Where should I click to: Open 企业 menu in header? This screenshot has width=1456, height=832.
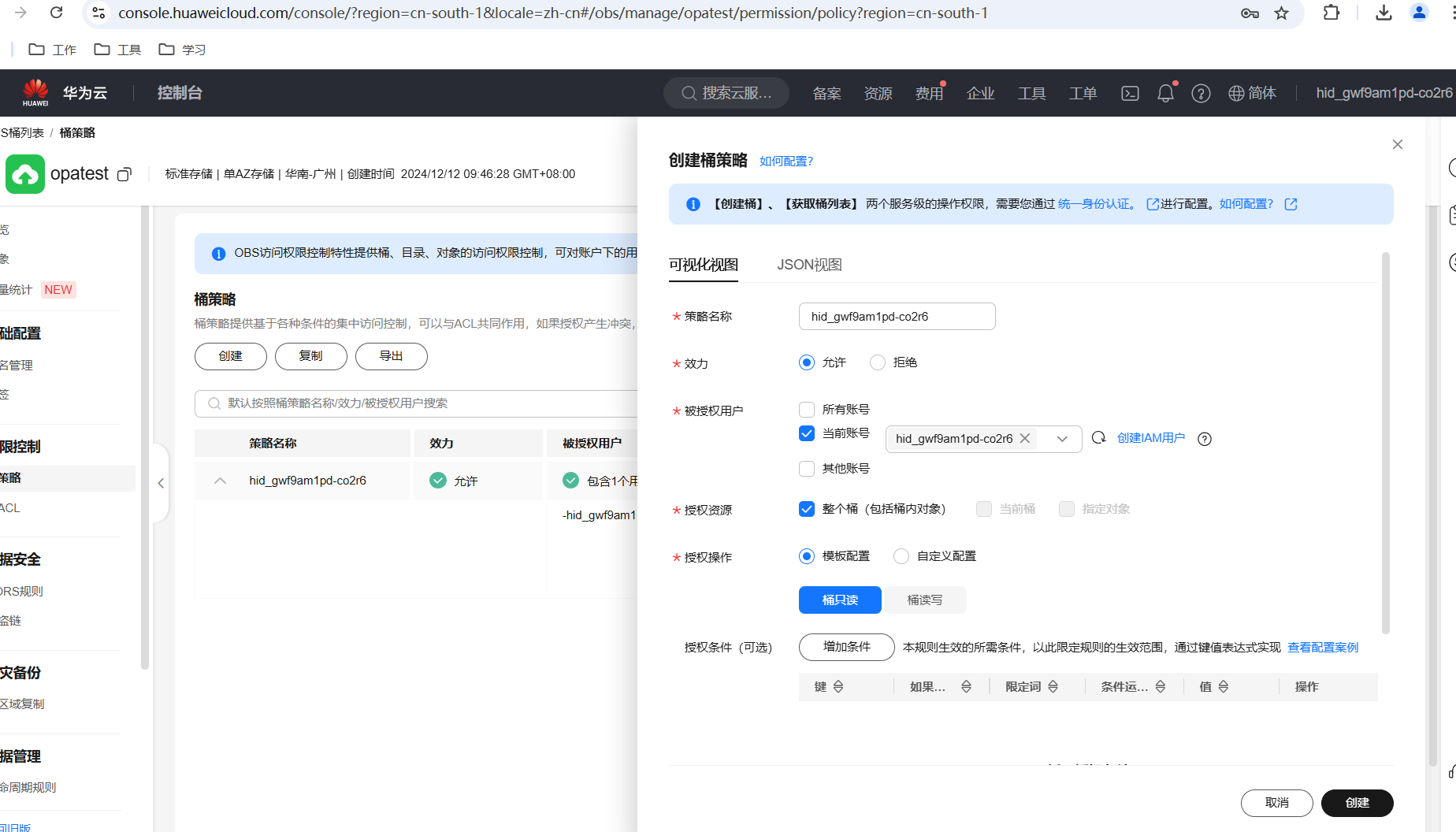[x=981, y=94]
